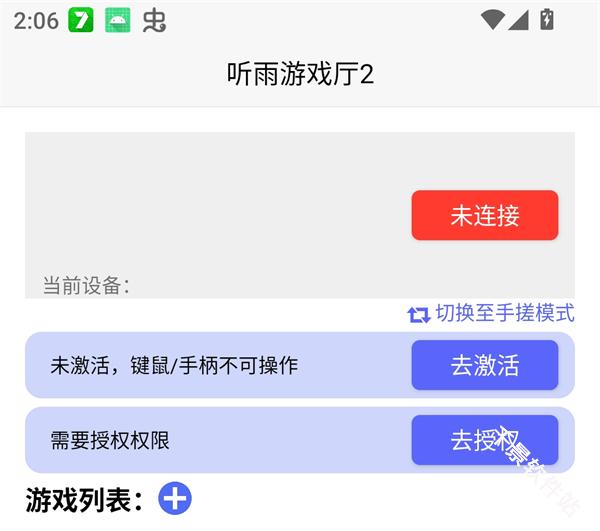Tap the green 7 status bar icon

81,20
